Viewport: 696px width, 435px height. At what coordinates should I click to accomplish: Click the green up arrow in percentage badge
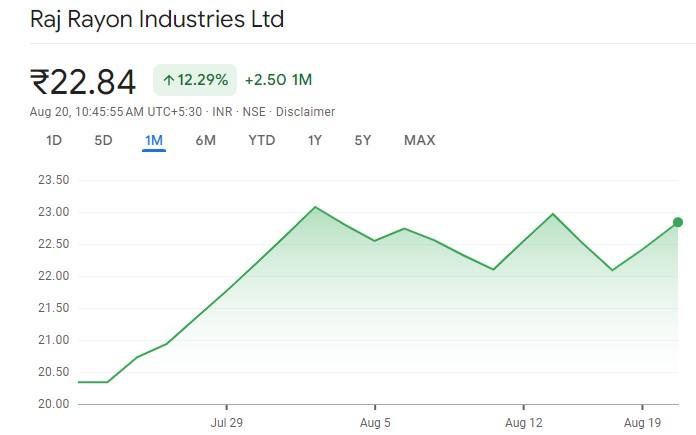(x=168, y=80)
